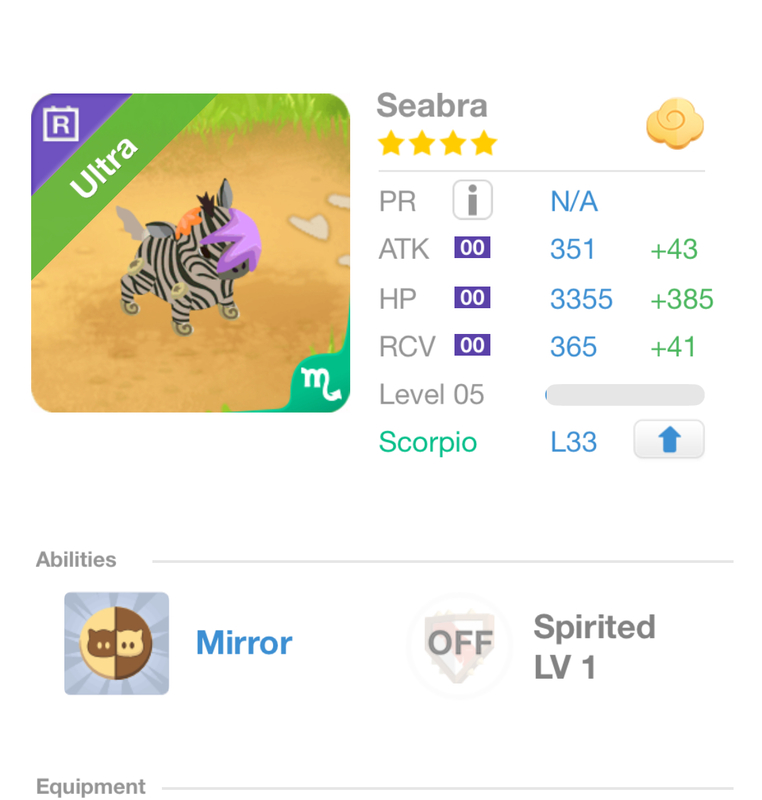This screenshot has height=800, width=762.
Task: Click the RCV 00 badge
Action: tap(472, 346)
